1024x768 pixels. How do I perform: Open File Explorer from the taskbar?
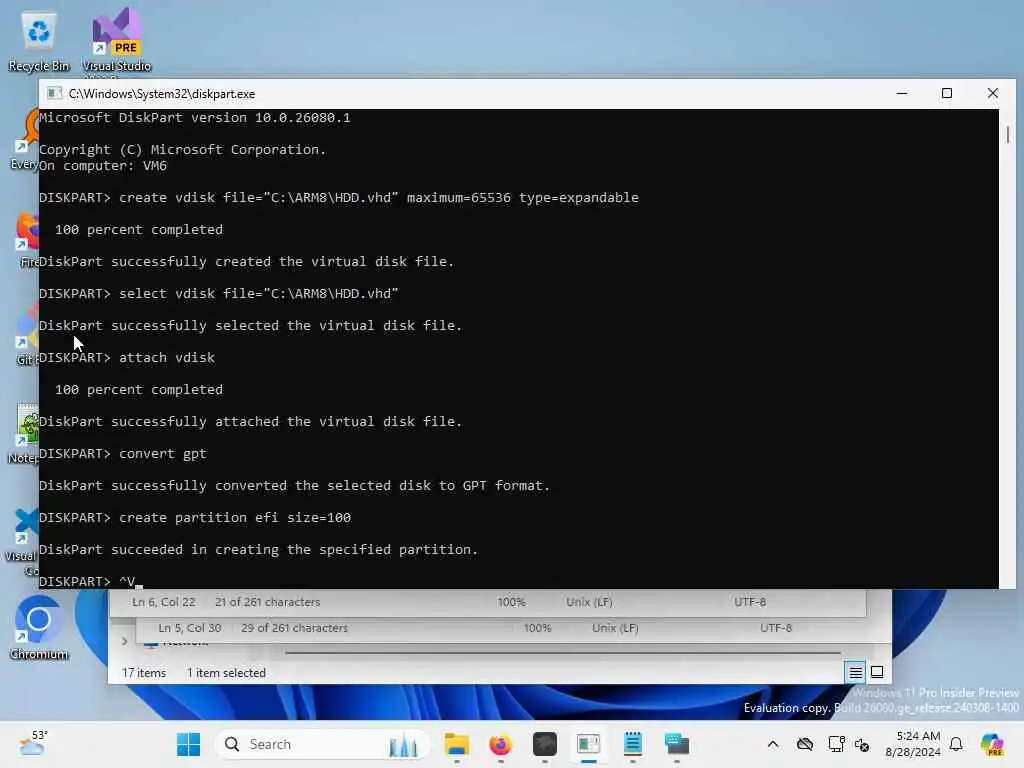(456, 744)
